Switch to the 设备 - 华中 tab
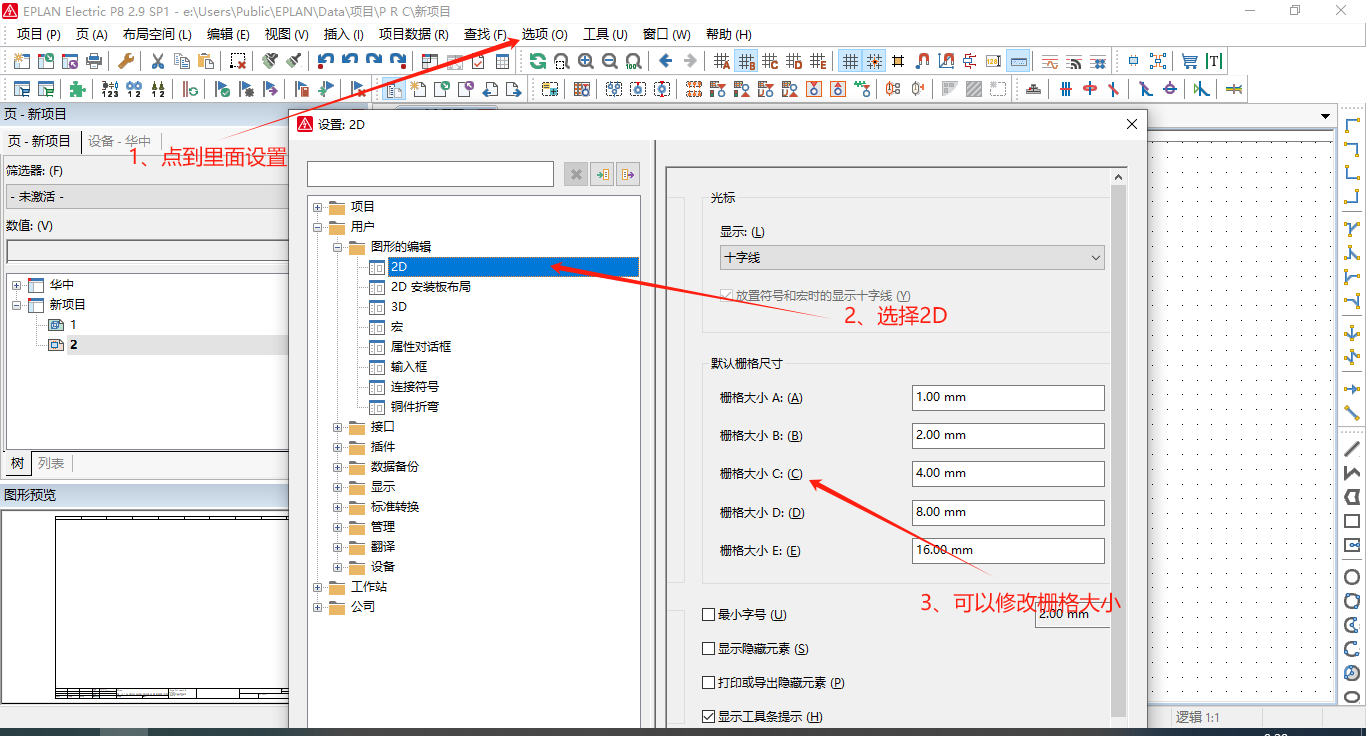The width and height of the screenshot is (1366, 736). [120, 141]
